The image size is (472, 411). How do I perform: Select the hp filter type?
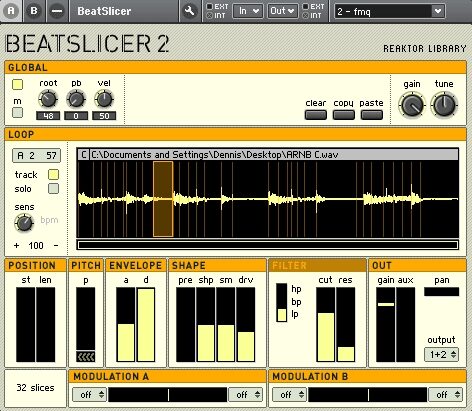(282, 289)
